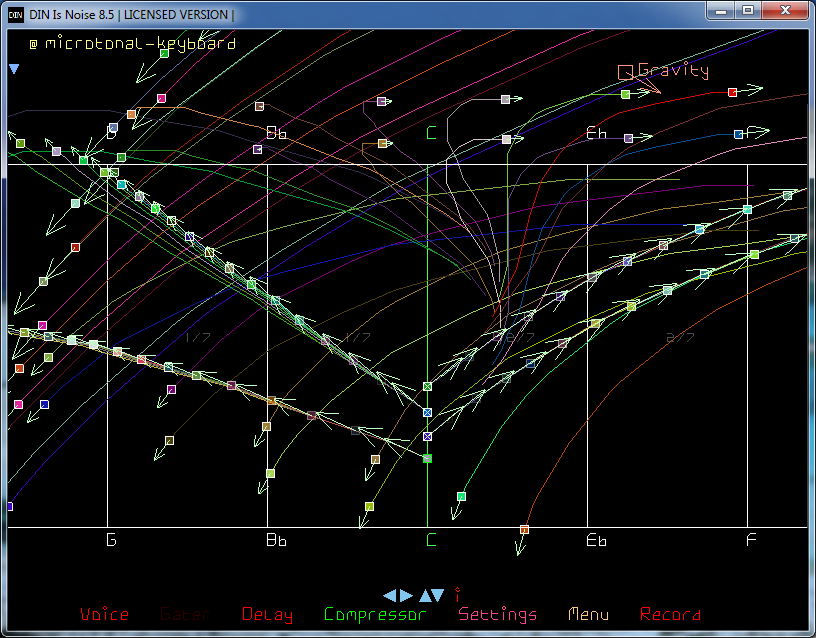Click the left scroll arrow at the bottom
The height and width of the screenshot is (638, 816).
tap(390, 595)
